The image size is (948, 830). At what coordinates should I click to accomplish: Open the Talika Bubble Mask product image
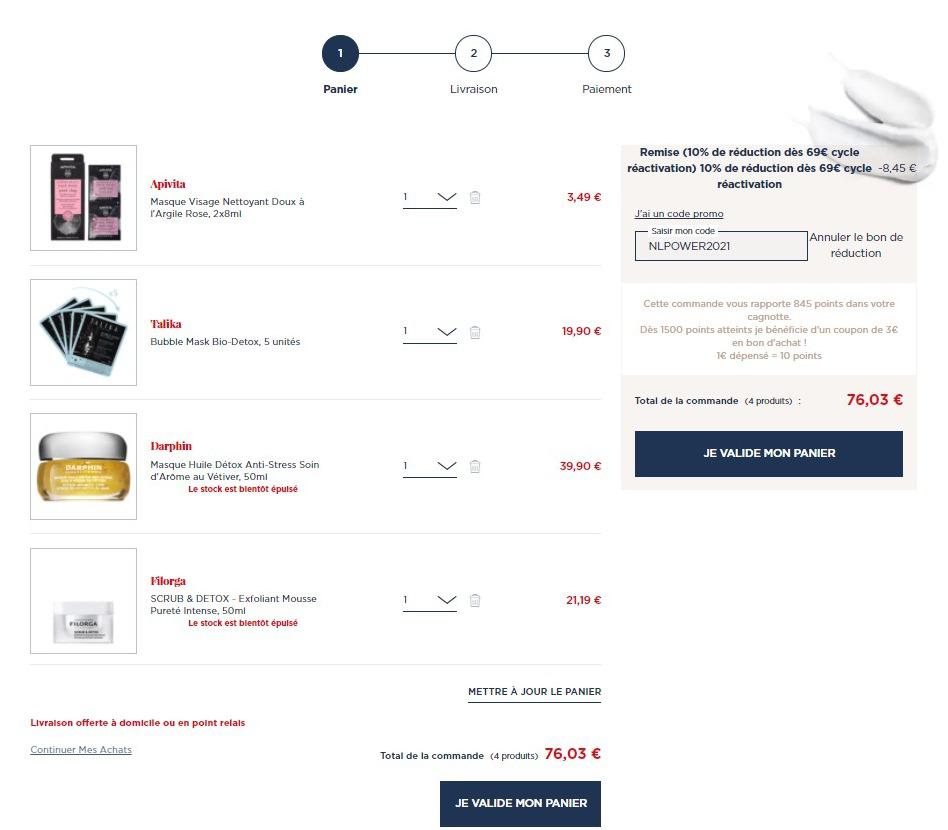coord(83,332)
